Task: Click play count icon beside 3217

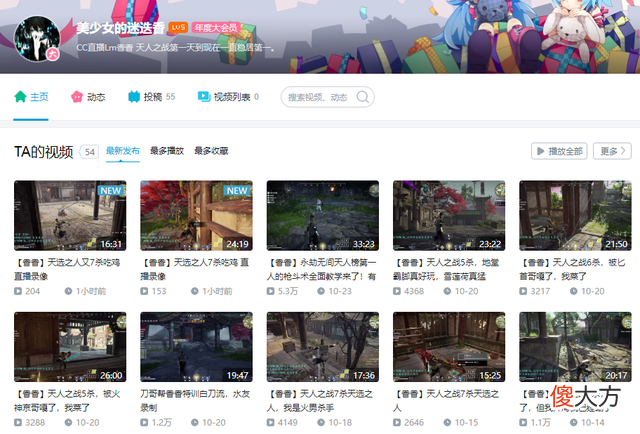Action: [523, 291]
